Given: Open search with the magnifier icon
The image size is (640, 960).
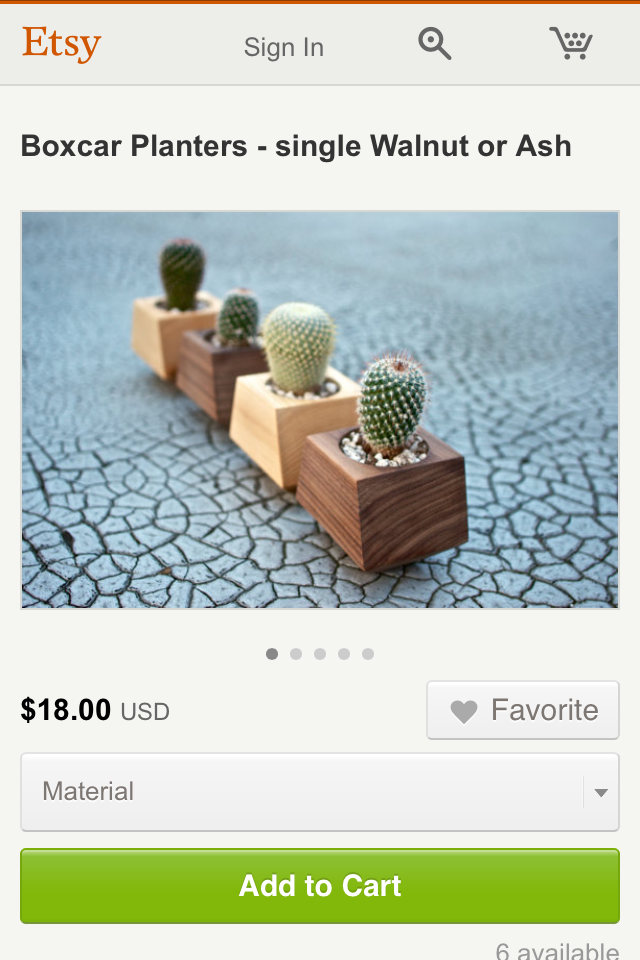Looking at the screenshot, I should (x=434, y=44).
